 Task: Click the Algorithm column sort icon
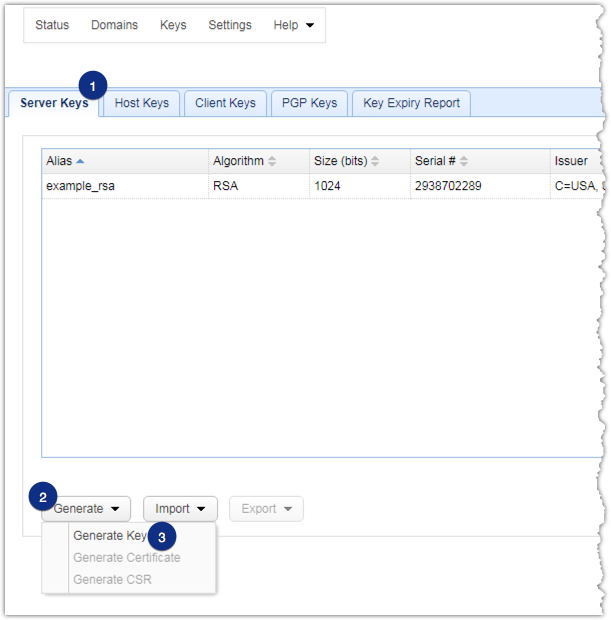(272, 161)
